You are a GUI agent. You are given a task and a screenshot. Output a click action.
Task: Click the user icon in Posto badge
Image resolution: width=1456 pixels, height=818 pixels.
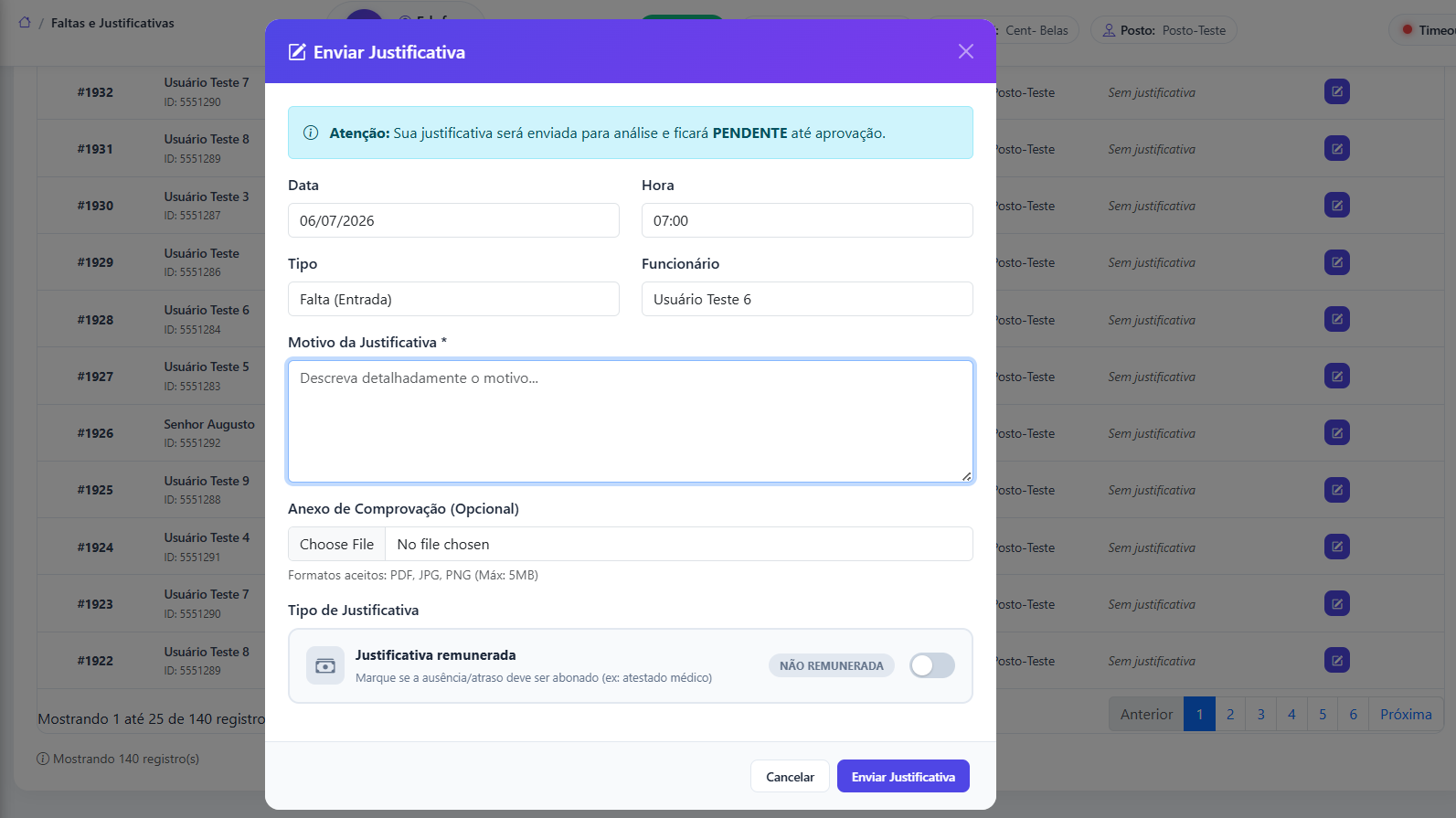pos(1109,30)
